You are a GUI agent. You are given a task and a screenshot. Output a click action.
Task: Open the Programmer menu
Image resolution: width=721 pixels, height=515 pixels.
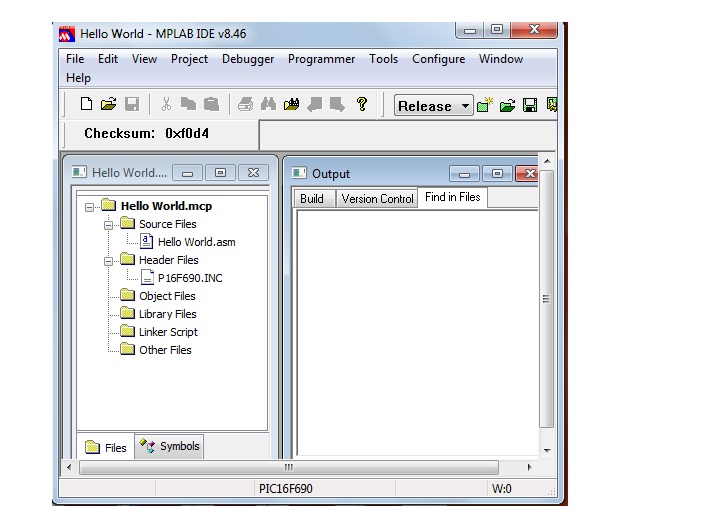pos(321,59)
